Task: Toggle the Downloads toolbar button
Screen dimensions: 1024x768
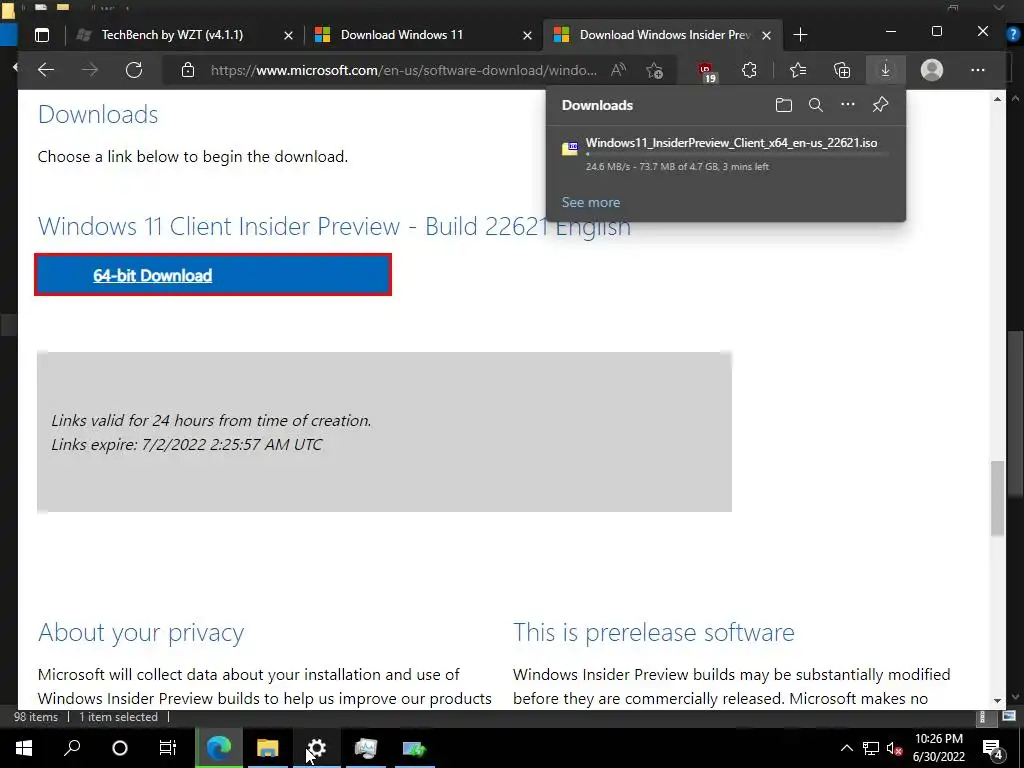Action: point(886,70)
